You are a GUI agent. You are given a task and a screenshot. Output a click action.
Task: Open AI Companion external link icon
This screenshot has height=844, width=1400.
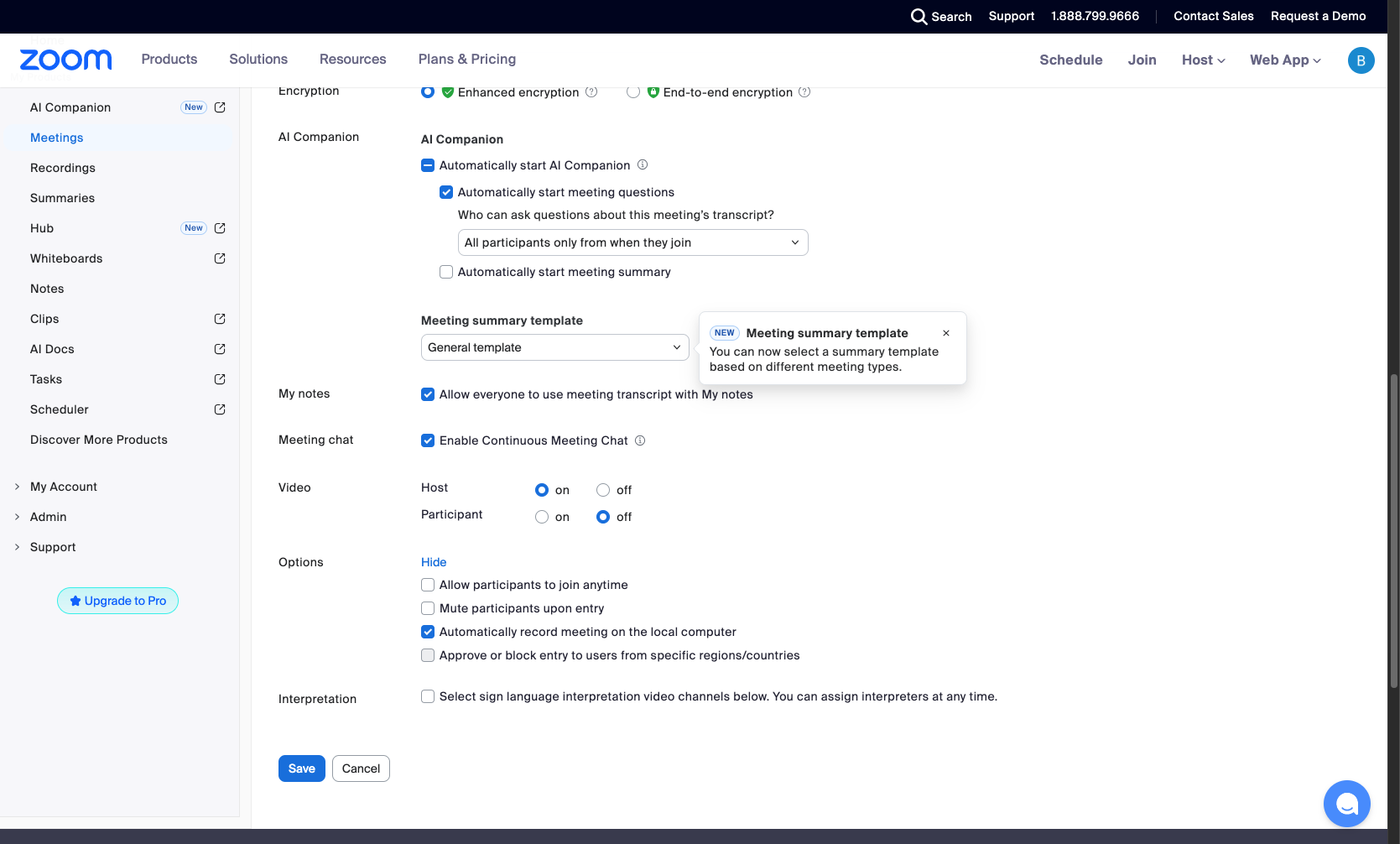(x=220, y=107)
